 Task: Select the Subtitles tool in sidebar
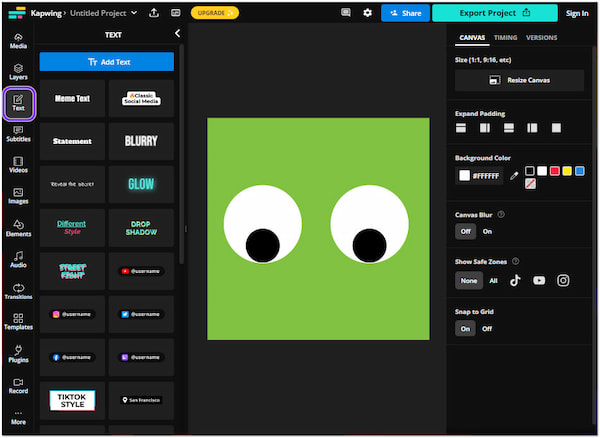pyautogui.click(x=18, y=133)
